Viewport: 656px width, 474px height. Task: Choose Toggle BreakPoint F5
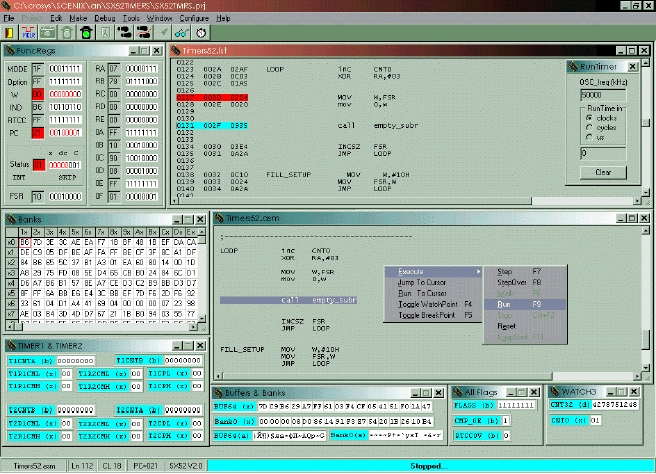[x=433, y=315]
